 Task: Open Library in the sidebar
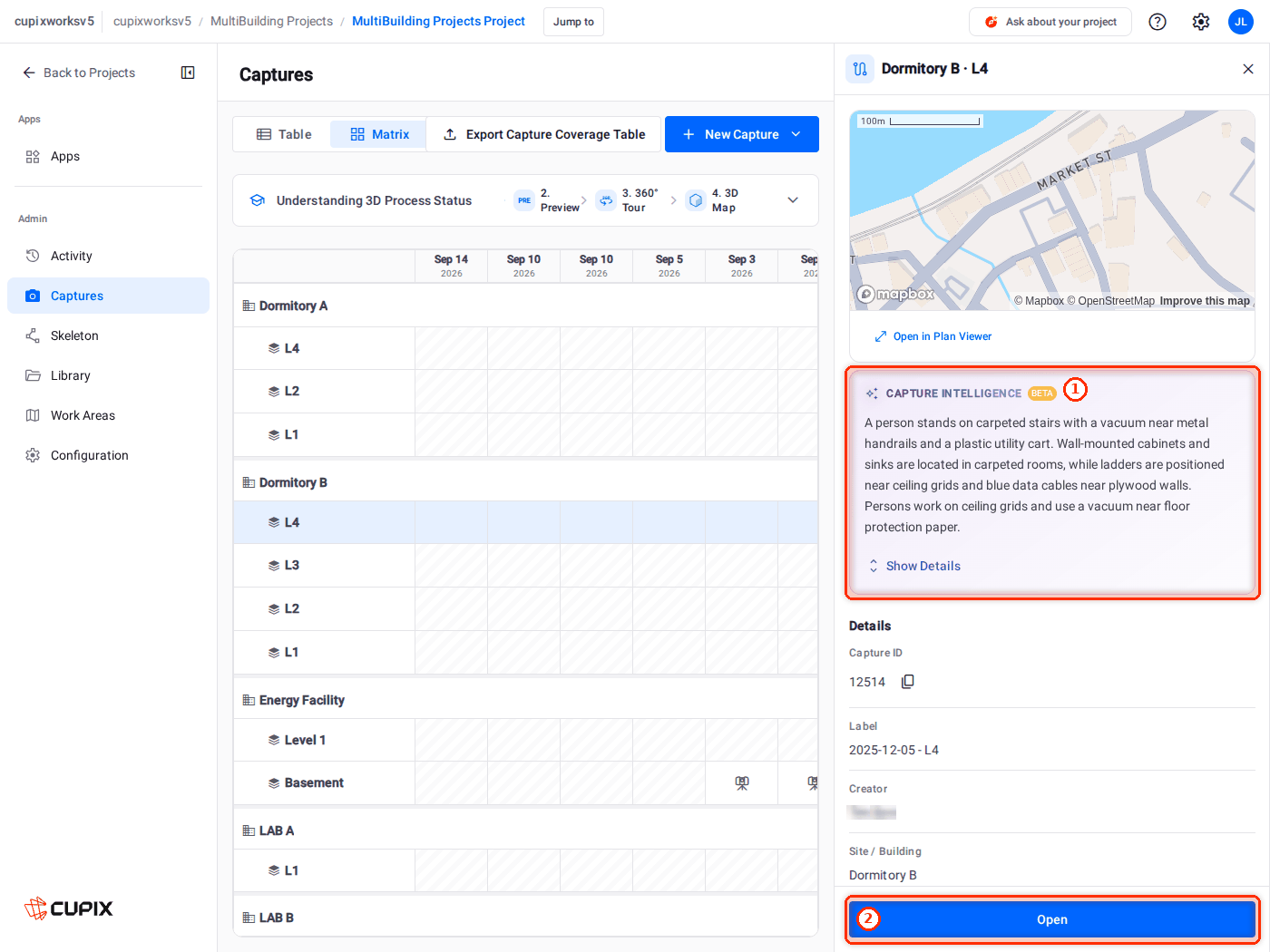click(x=109, y=375)
